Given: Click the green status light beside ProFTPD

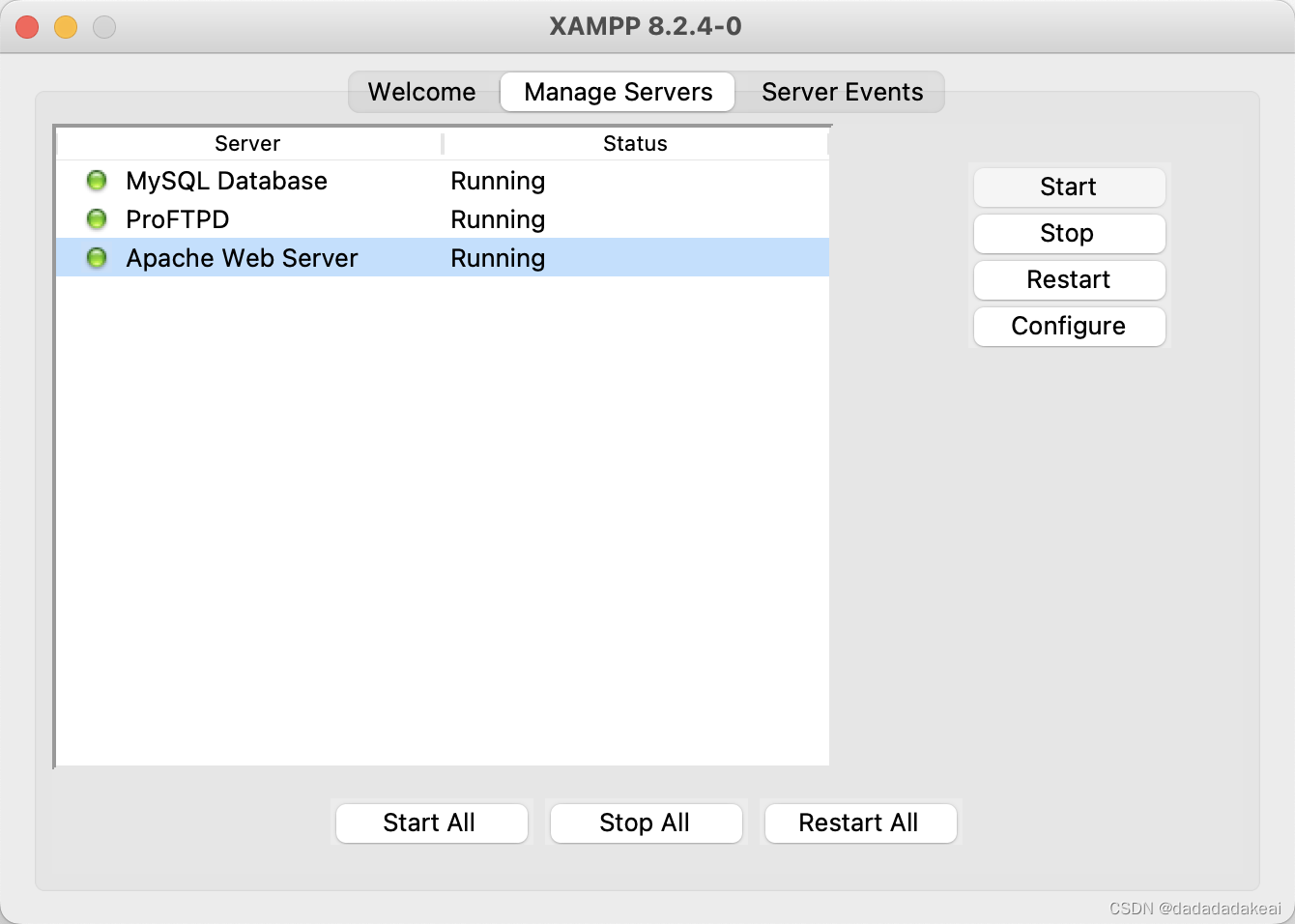Looking at the screenshot, I should [x=97, y=218].
